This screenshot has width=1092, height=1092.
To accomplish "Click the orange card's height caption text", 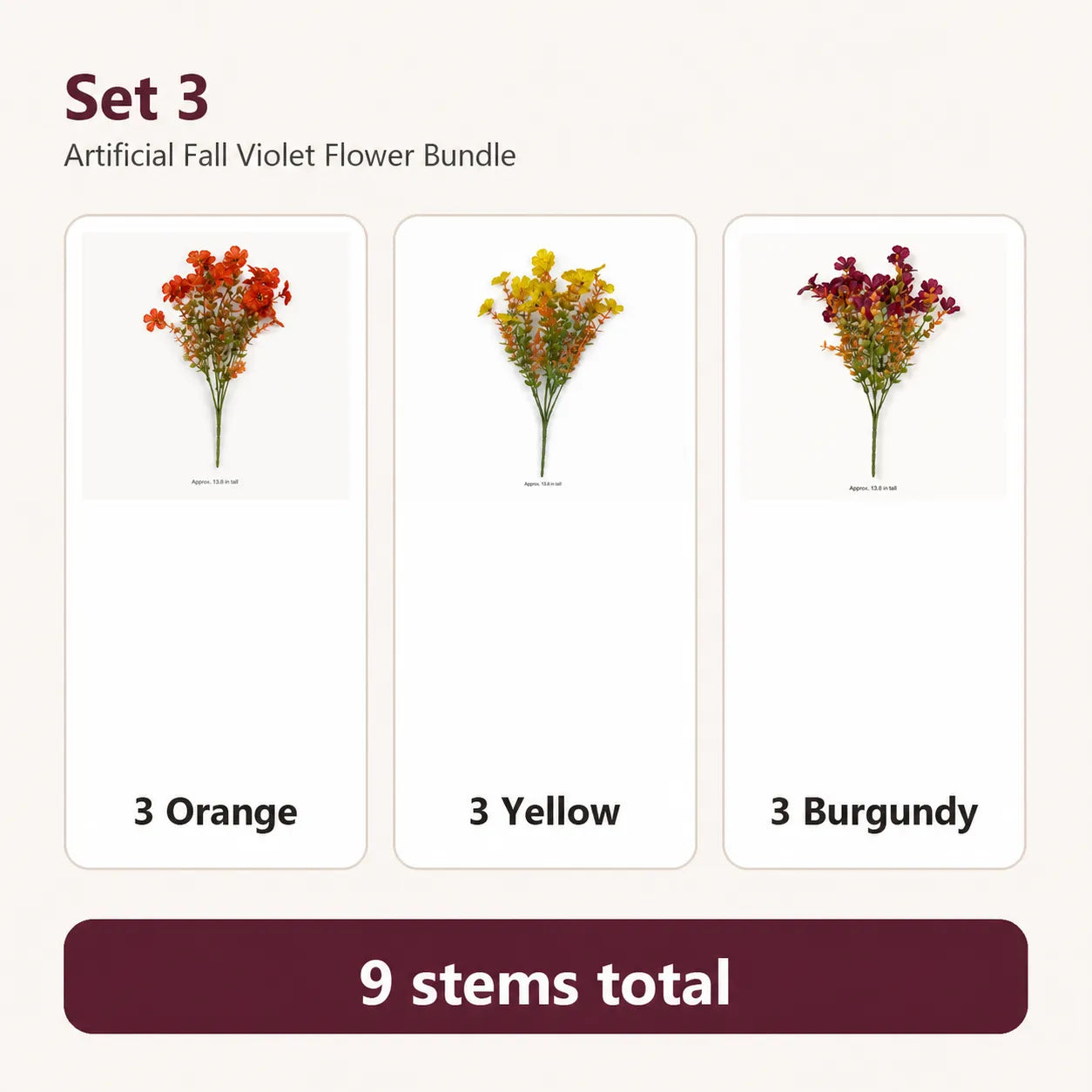I will point(215,482).
